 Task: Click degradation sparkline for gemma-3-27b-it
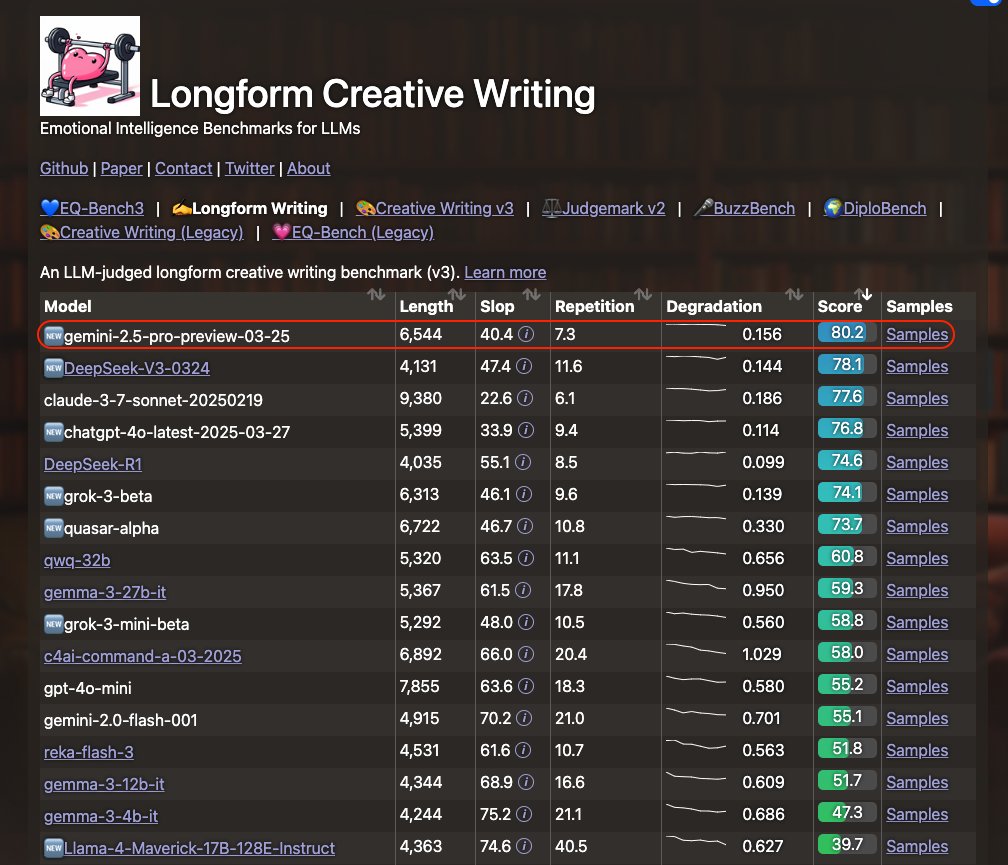(696, 585)
